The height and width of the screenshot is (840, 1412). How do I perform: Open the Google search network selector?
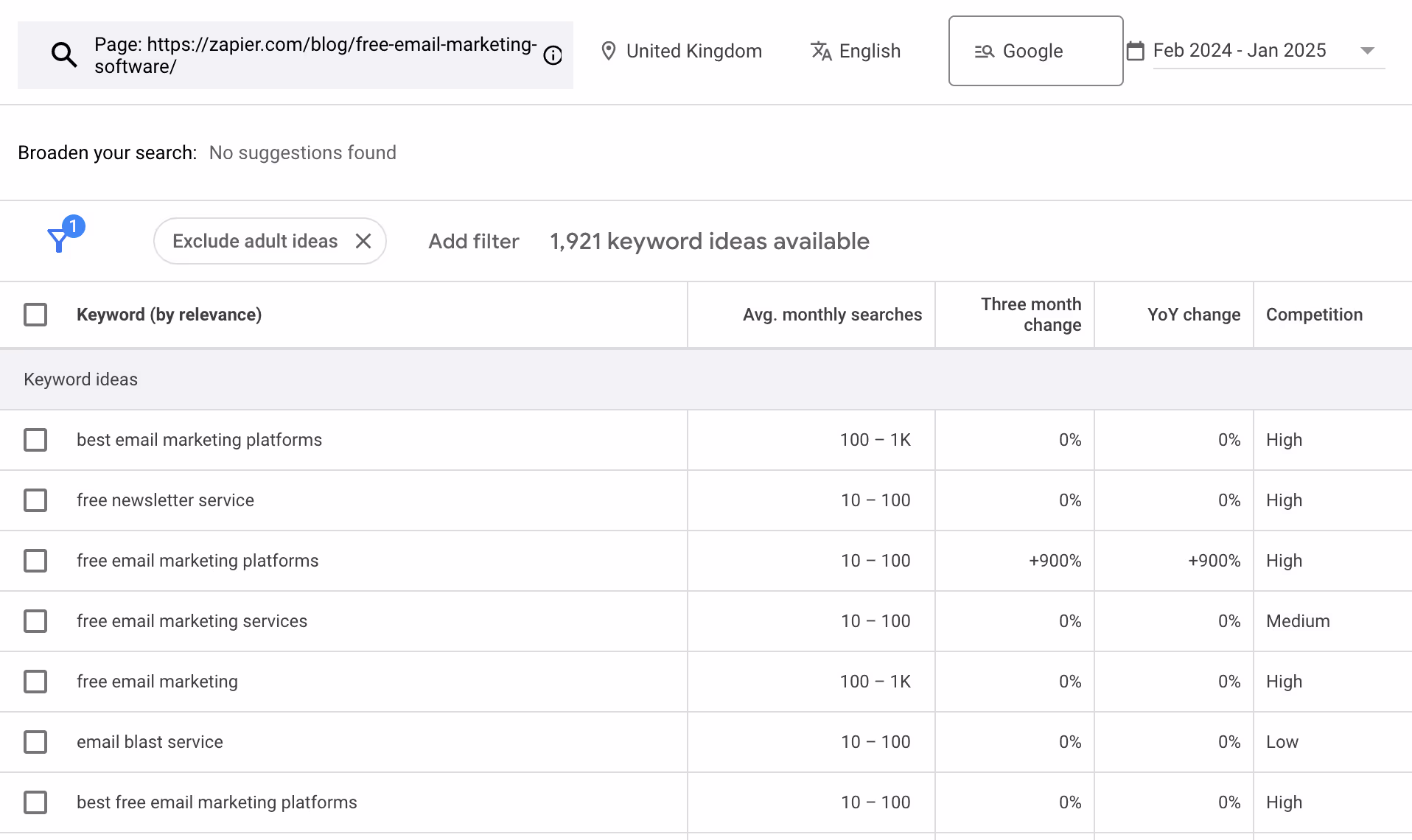pyautogui.click(x=1035, y=51)
